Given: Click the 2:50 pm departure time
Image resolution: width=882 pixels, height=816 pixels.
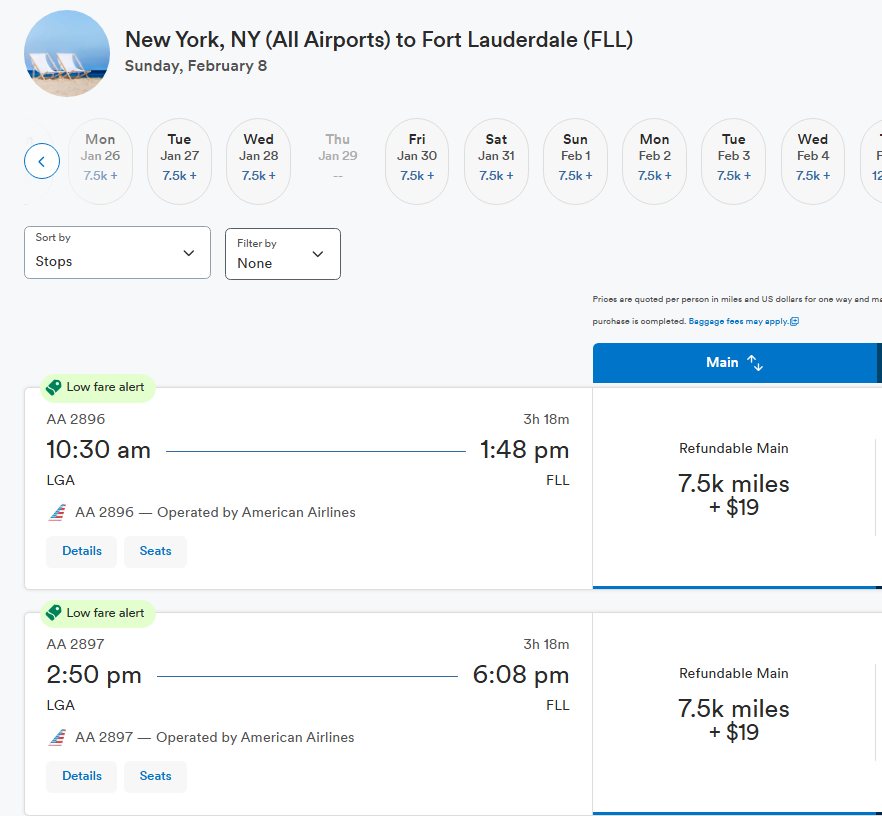Looking at the screenshot, I should pyautogui.click(x=94, y=675).
